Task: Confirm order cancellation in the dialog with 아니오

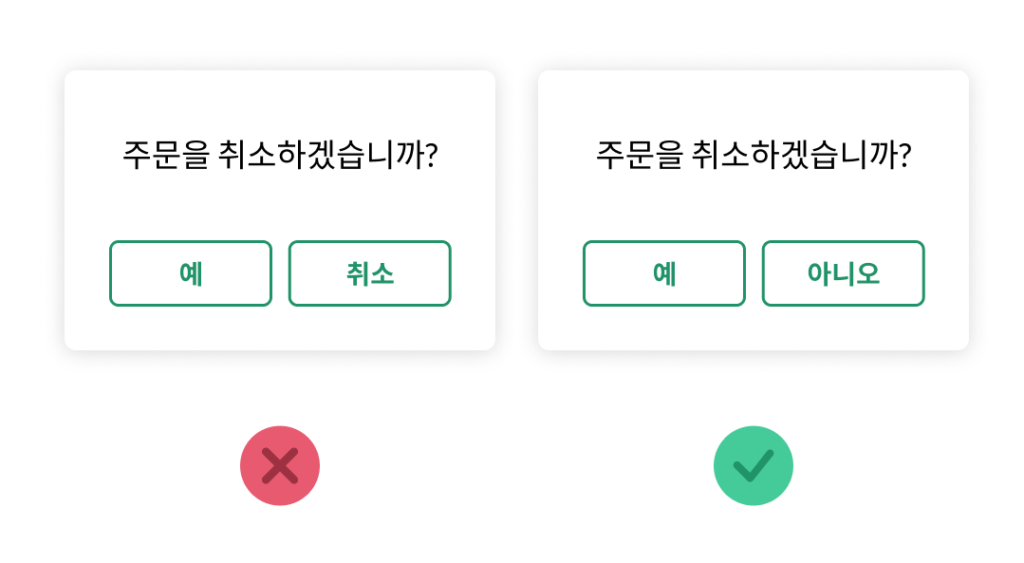Action: coord(664,273)
